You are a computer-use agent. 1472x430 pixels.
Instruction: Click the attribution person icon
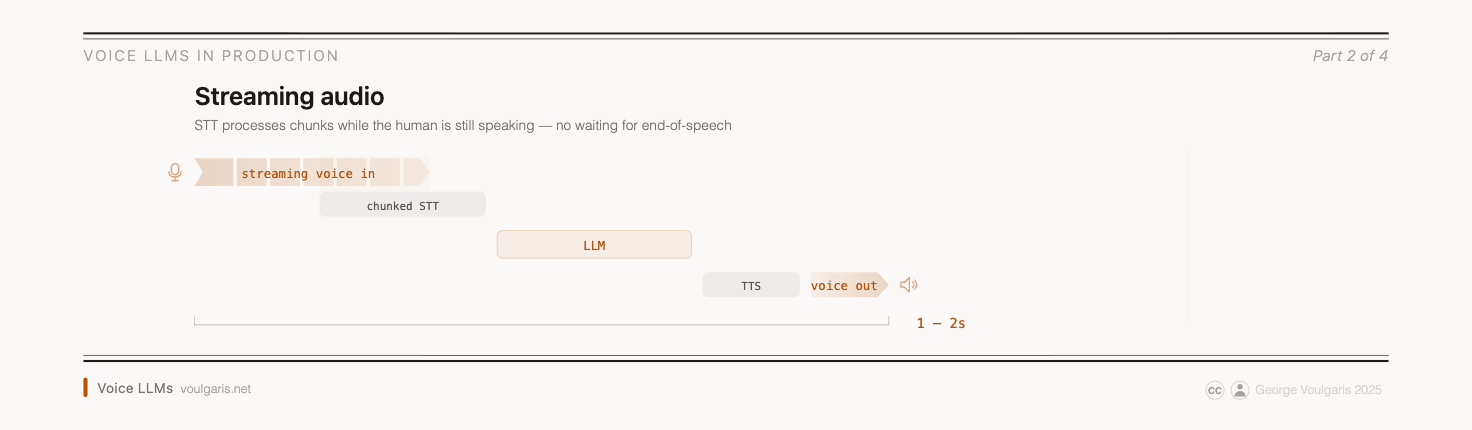coord(1240,390)
